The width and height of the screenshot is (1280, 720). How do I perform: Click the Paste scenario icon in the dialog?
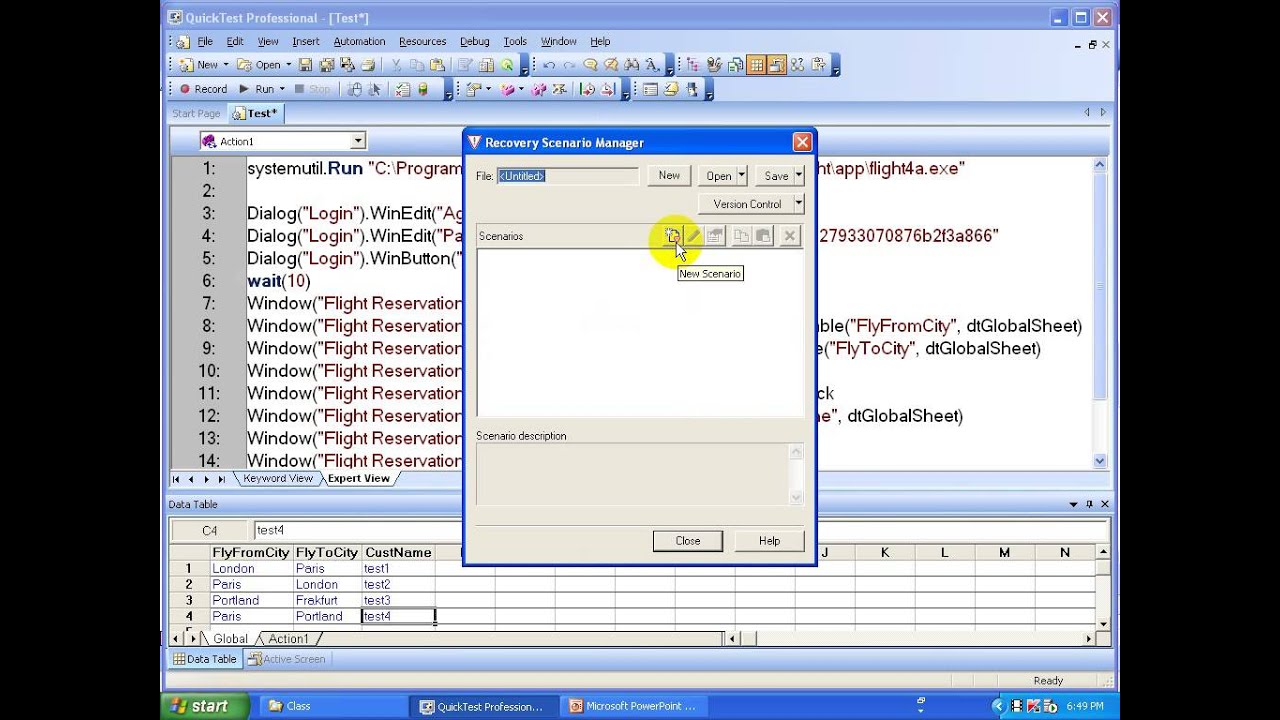tap(763, 236)
